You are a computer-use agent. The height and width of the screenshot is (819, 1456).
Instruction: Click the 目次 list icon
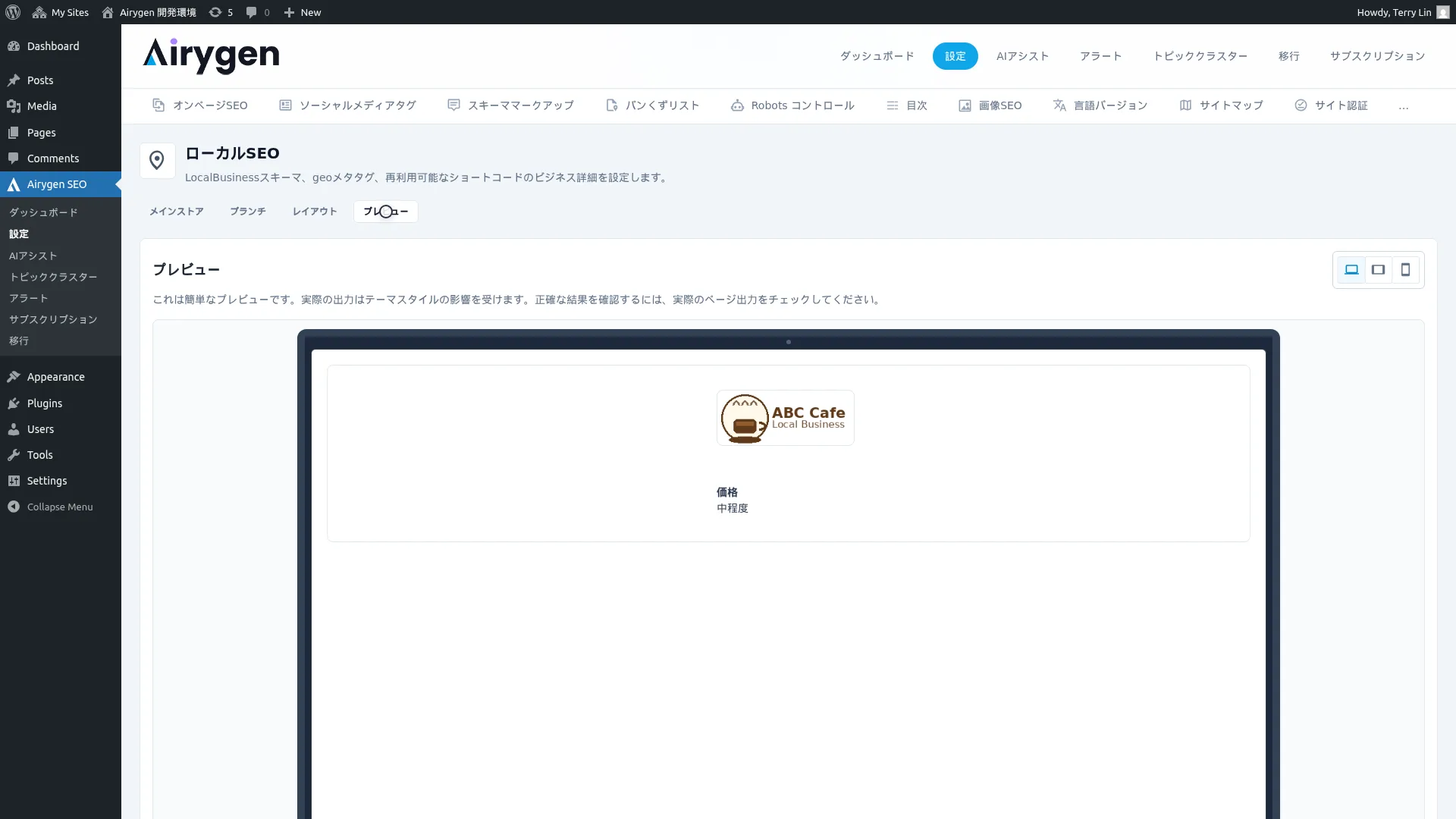[x=893, y=105]
